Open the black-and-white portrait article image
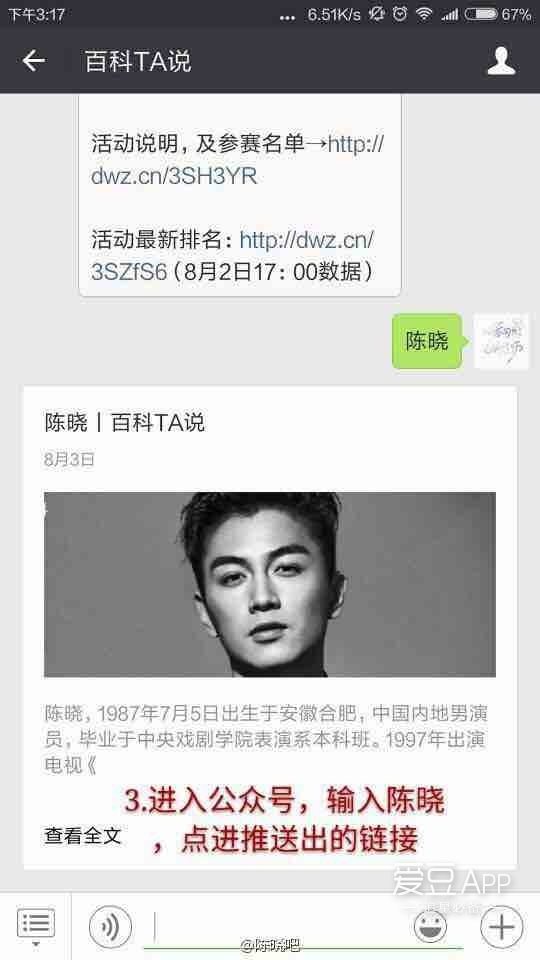Screen dimensions: 540x960 pos(269,584)
